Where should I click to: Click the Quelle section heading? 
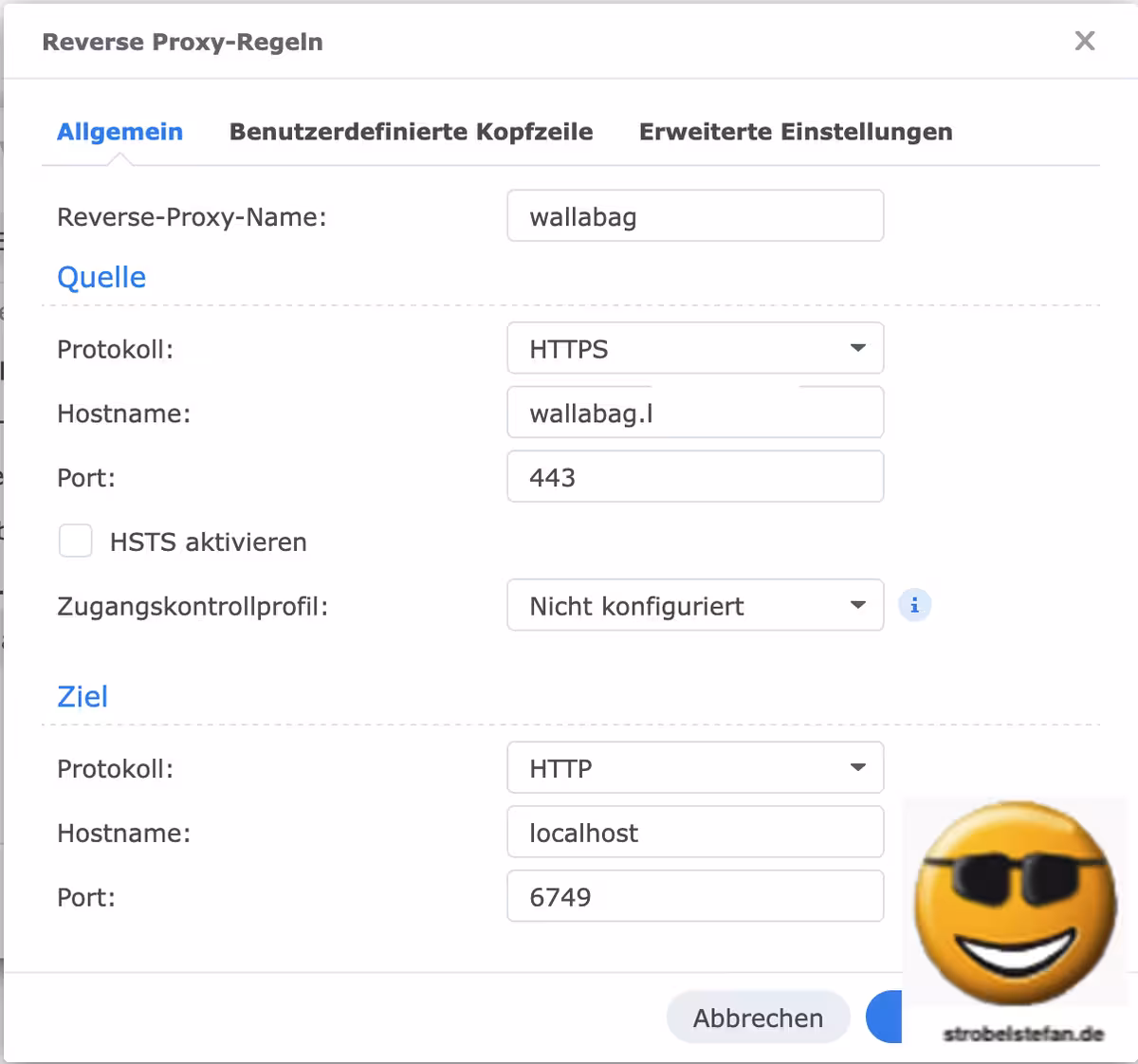point(101,277)
